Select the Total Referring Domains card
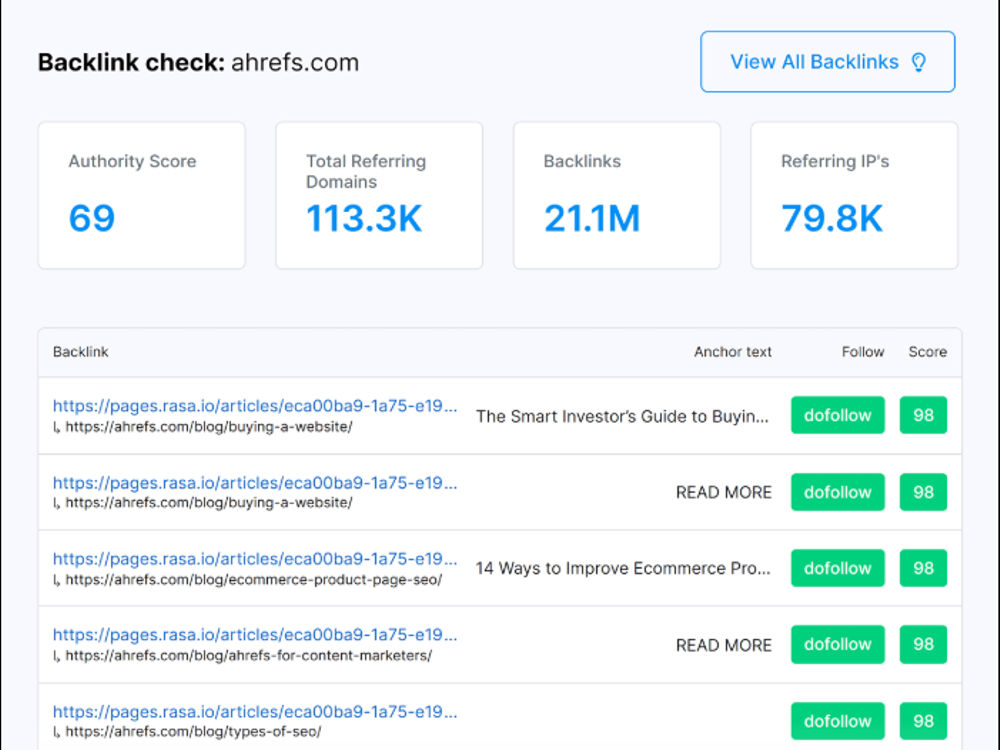Screen dimensions: 1000x750 coord(379,195)
